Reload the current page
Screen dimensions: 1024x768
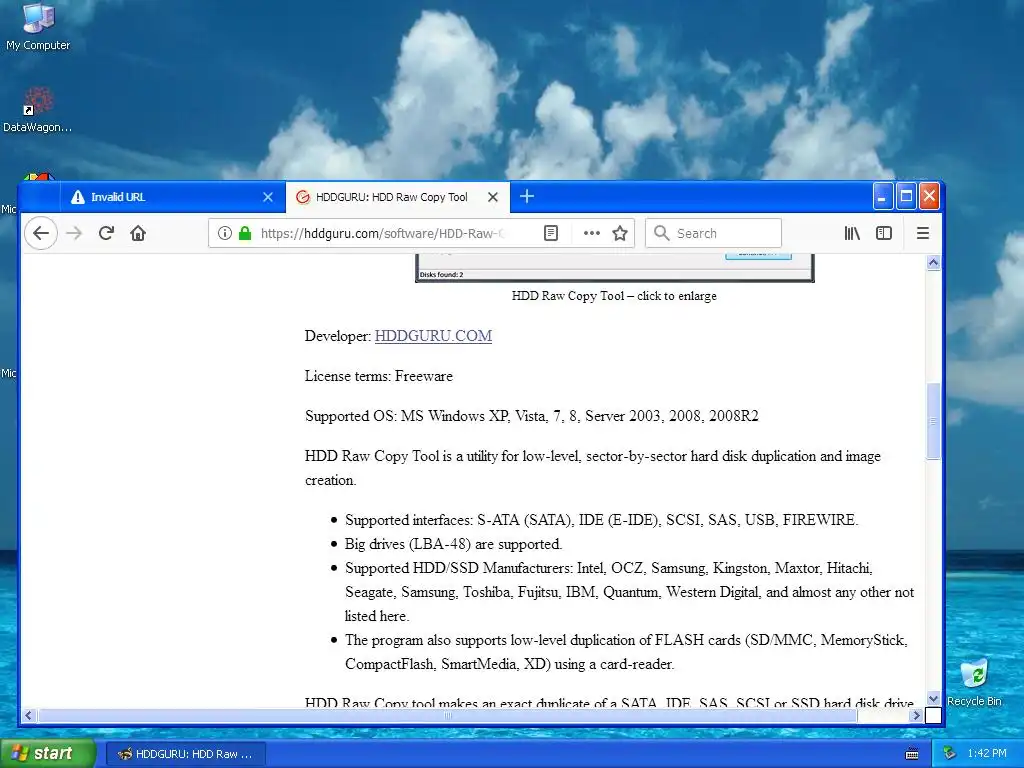106,233
